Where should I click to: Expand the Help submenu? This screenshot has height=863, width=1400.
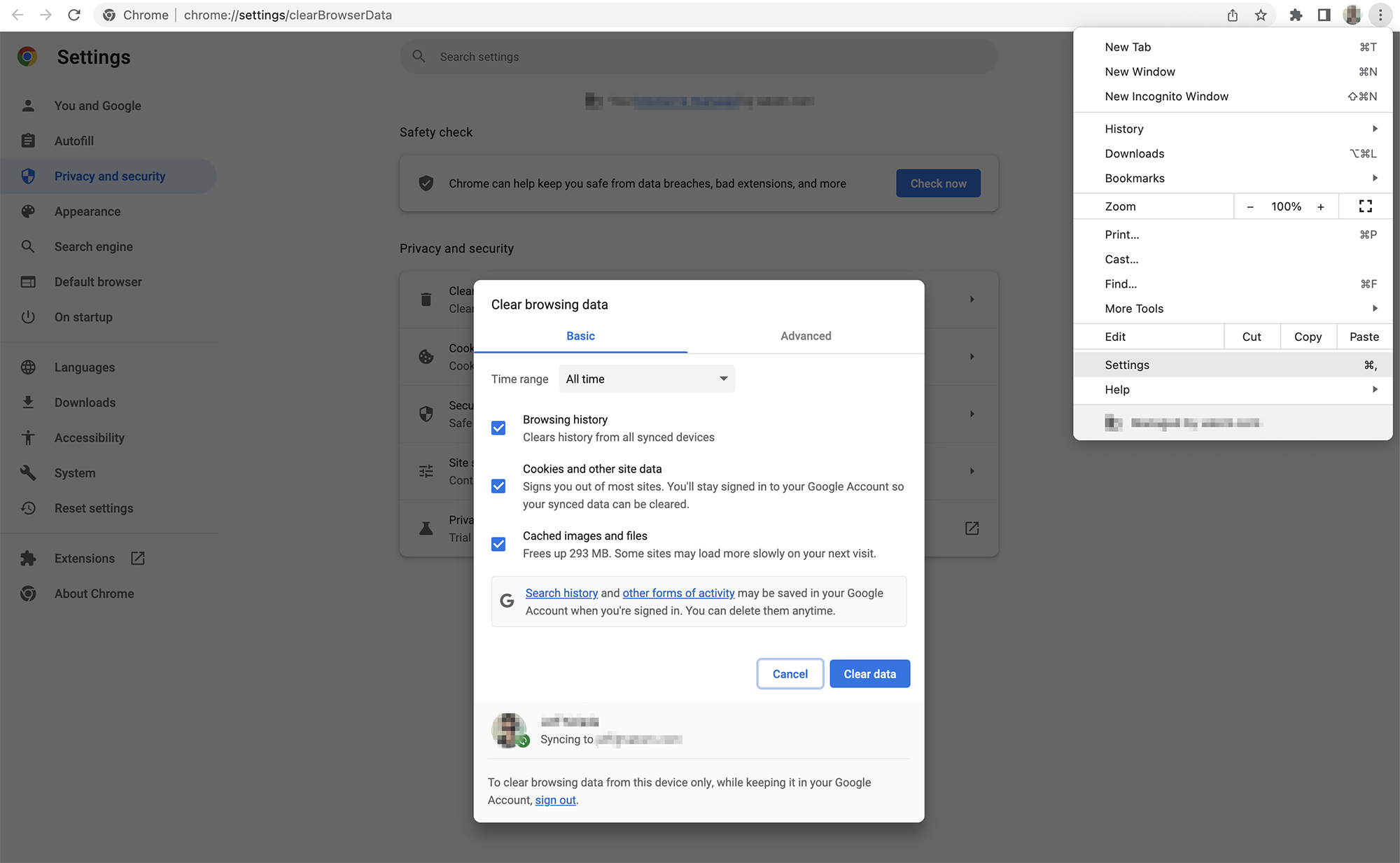pos(1233,389)
